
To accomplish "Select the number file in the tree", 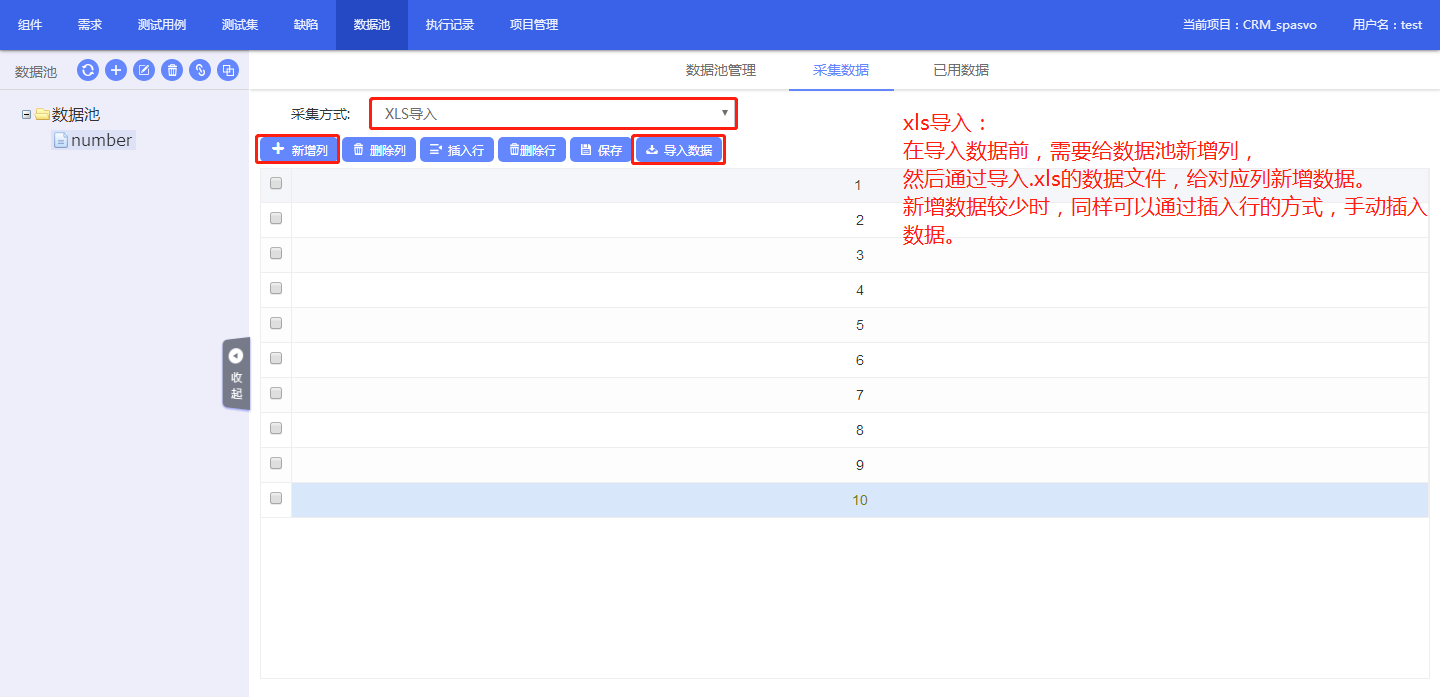I will click(x=101, y=141).
